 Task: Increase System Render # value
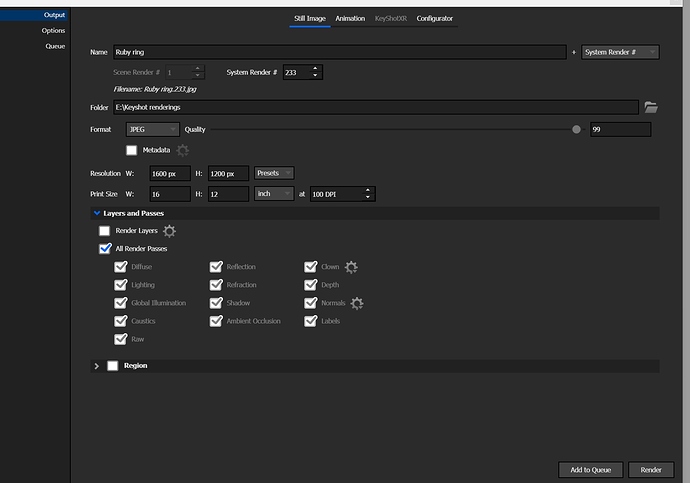[315, 69]
